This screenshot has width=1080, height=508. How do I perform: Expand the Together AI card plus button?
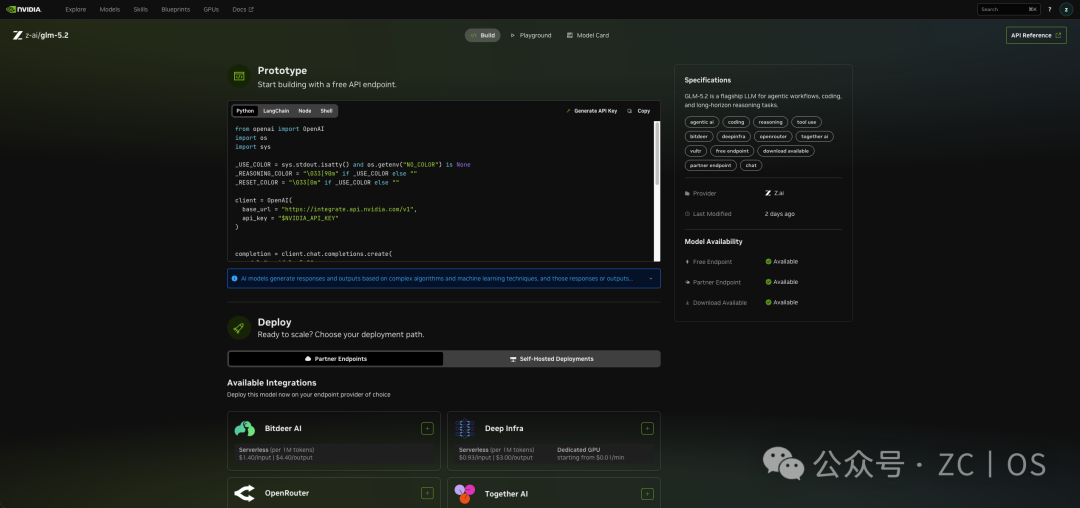(x=647, y=493)
